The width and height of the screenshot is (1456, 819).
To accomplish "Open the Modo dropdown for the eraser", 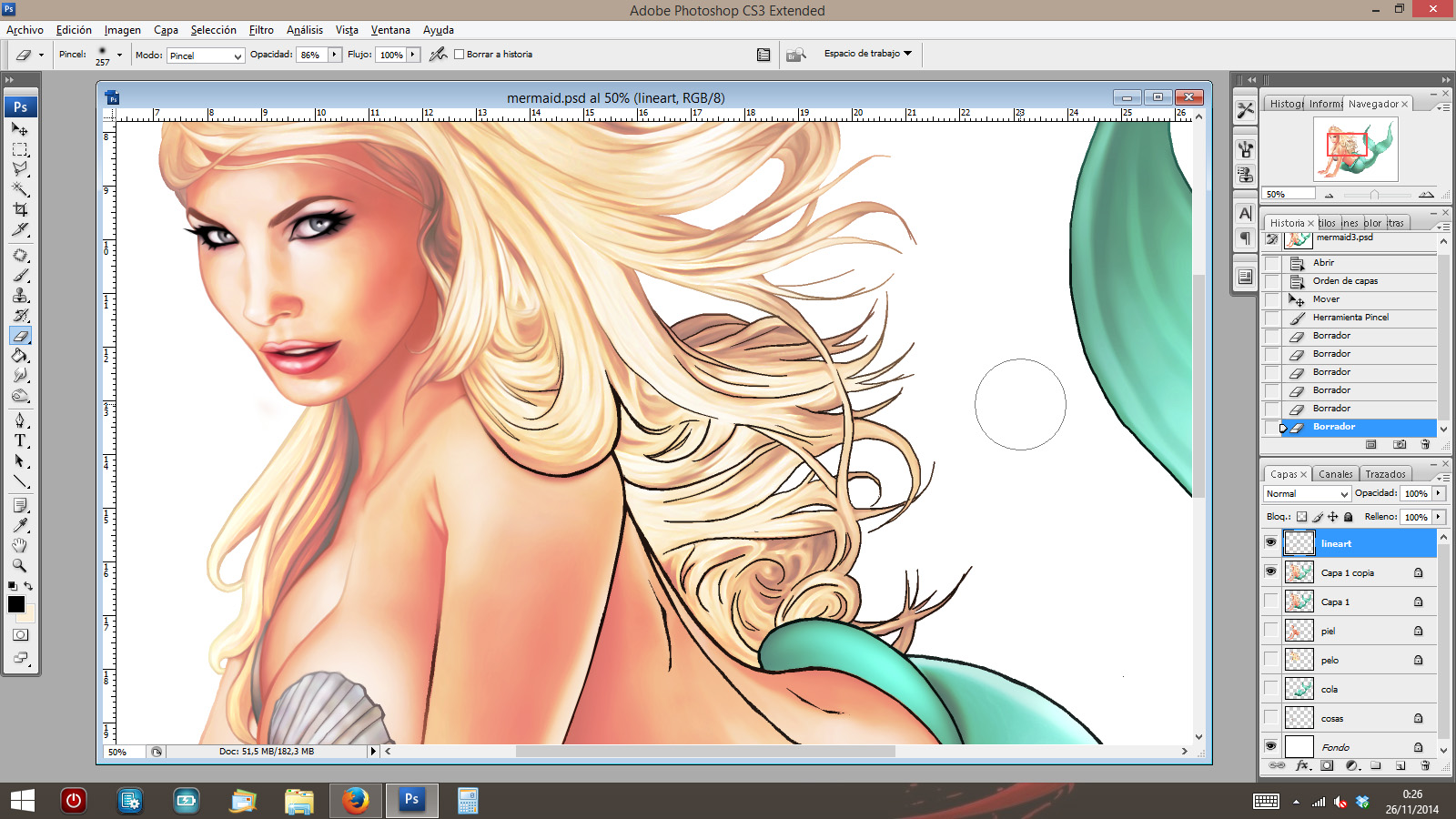I will coord(207,56).
